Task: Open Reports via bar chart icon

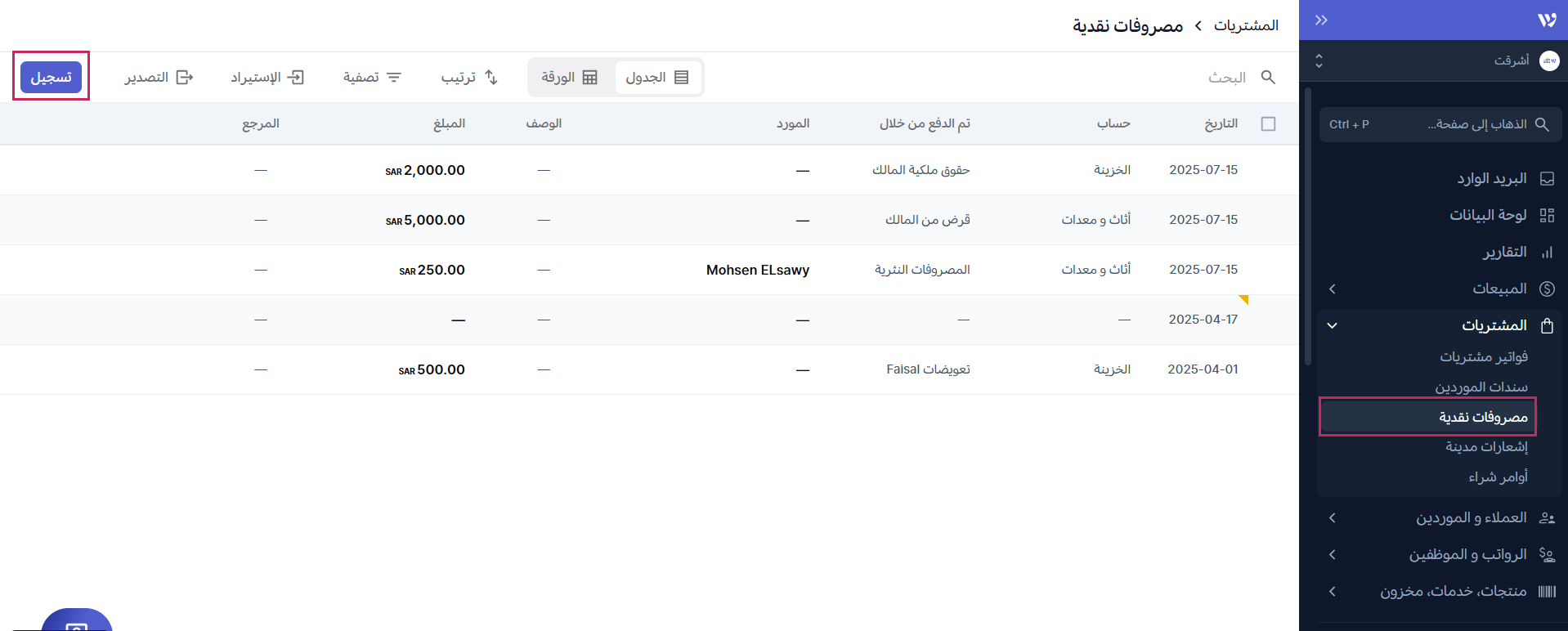Action: pos(1546,253)
